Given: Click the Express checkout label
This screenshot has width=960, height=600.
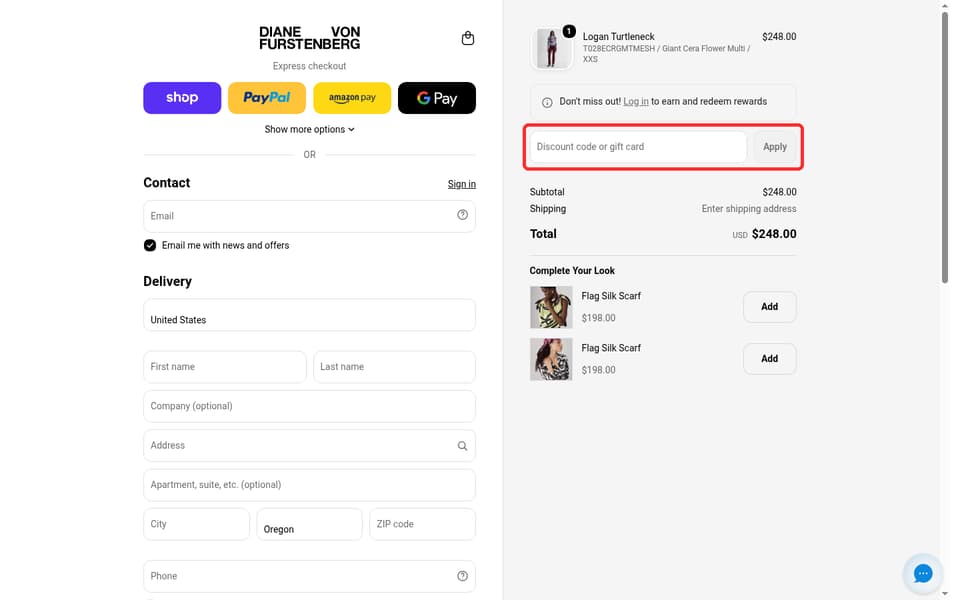Looking at the screenshot, I should click(x=309, y=66).
